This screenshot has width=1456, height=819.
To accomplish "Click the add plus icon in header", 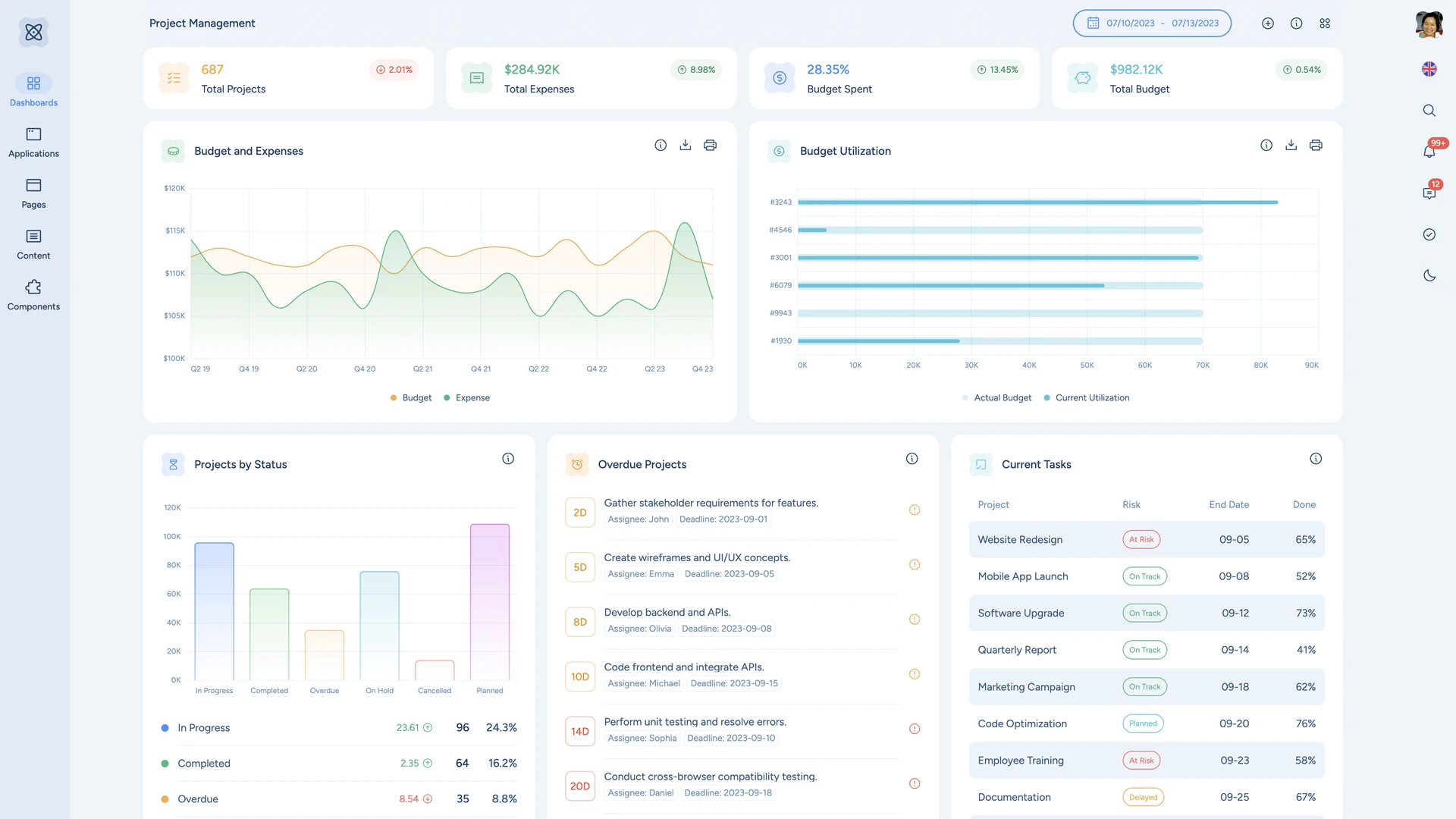I will (x=1268, y=24).
